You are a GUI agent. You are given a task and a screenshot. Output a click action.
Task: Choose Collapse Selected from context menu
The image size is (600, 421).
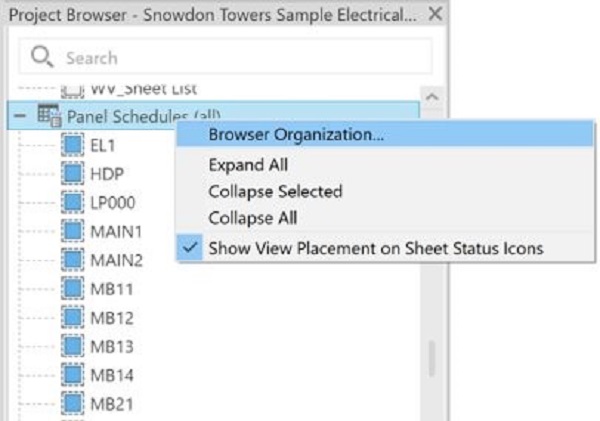tap(275, 191)
